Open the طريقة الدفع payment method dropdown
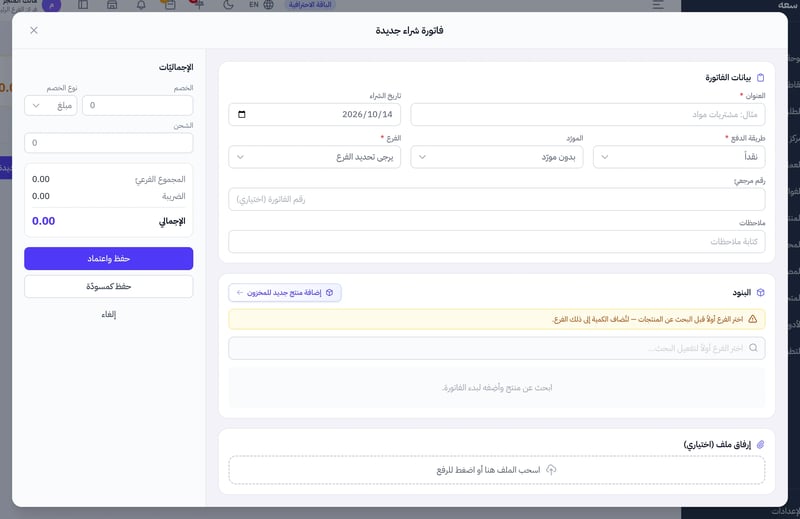 tap(679, 157)
